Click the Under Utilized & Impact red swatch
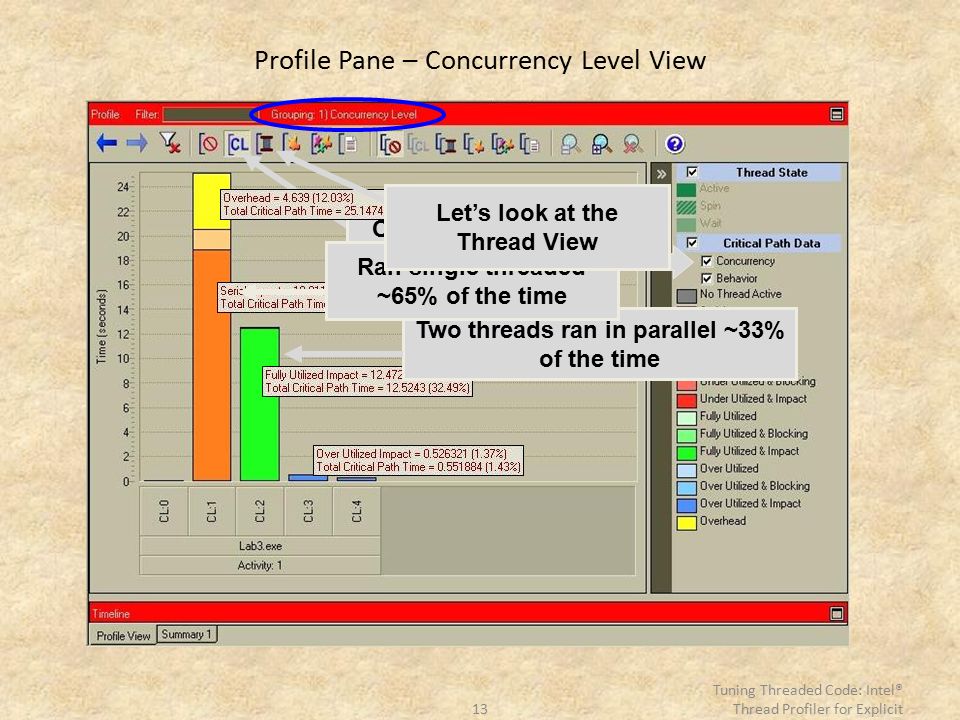Image resolution: width=960 pixels, height=720 pixels. [x=686, y=400]
